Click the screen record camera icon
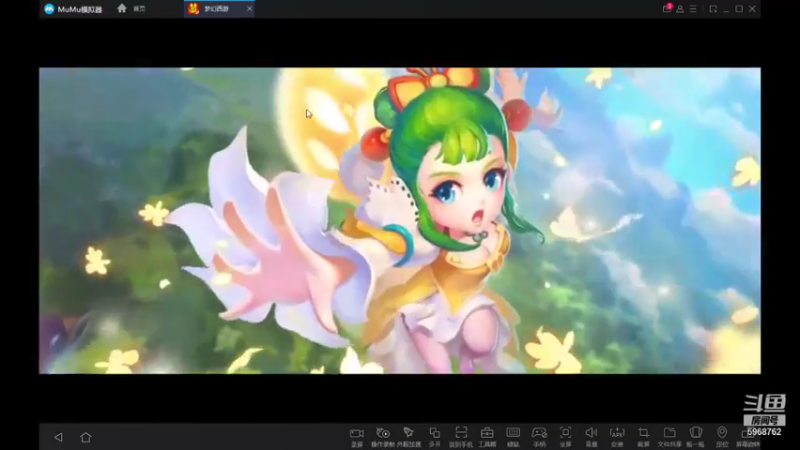 [357, 434]
